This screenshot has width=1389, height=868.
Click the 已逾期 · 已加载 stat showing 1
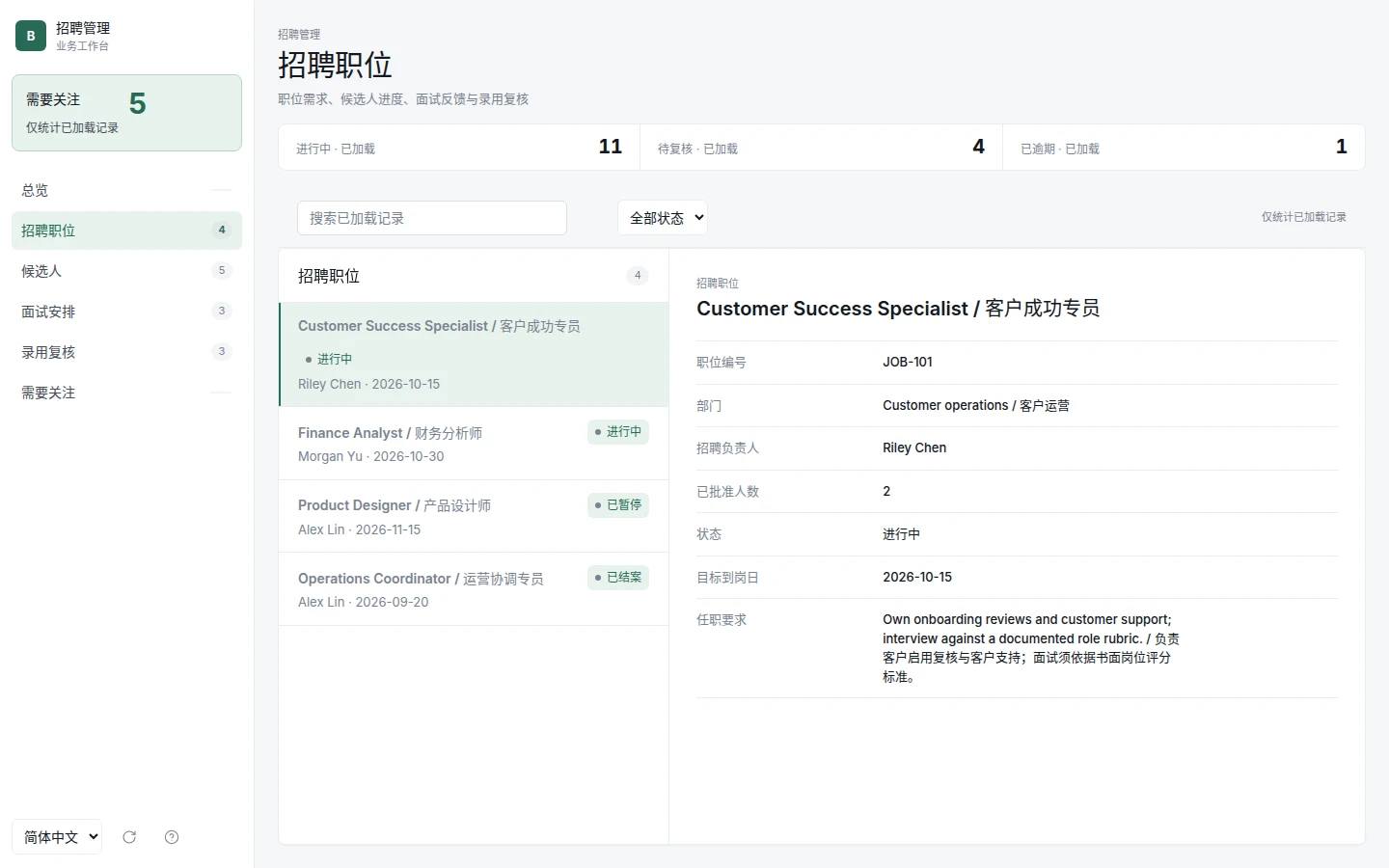(1184, 148)
